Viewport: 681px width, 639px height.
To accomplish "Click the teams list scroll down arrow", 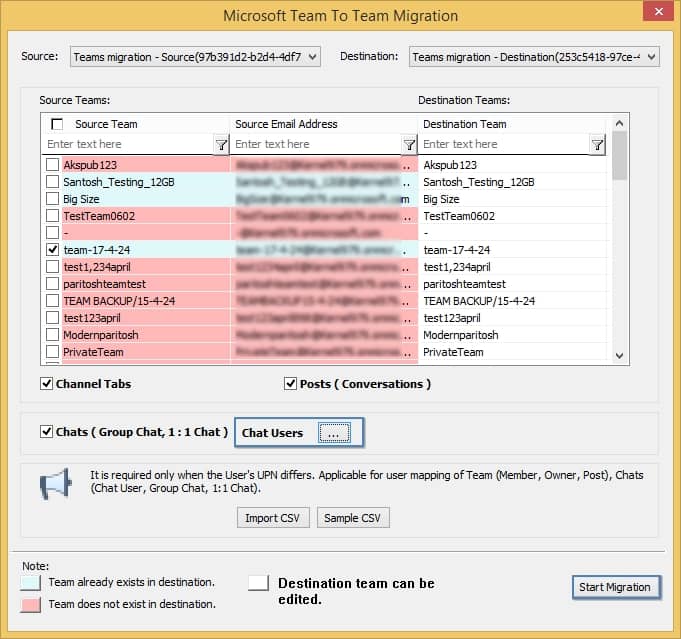I will point(619,356).
